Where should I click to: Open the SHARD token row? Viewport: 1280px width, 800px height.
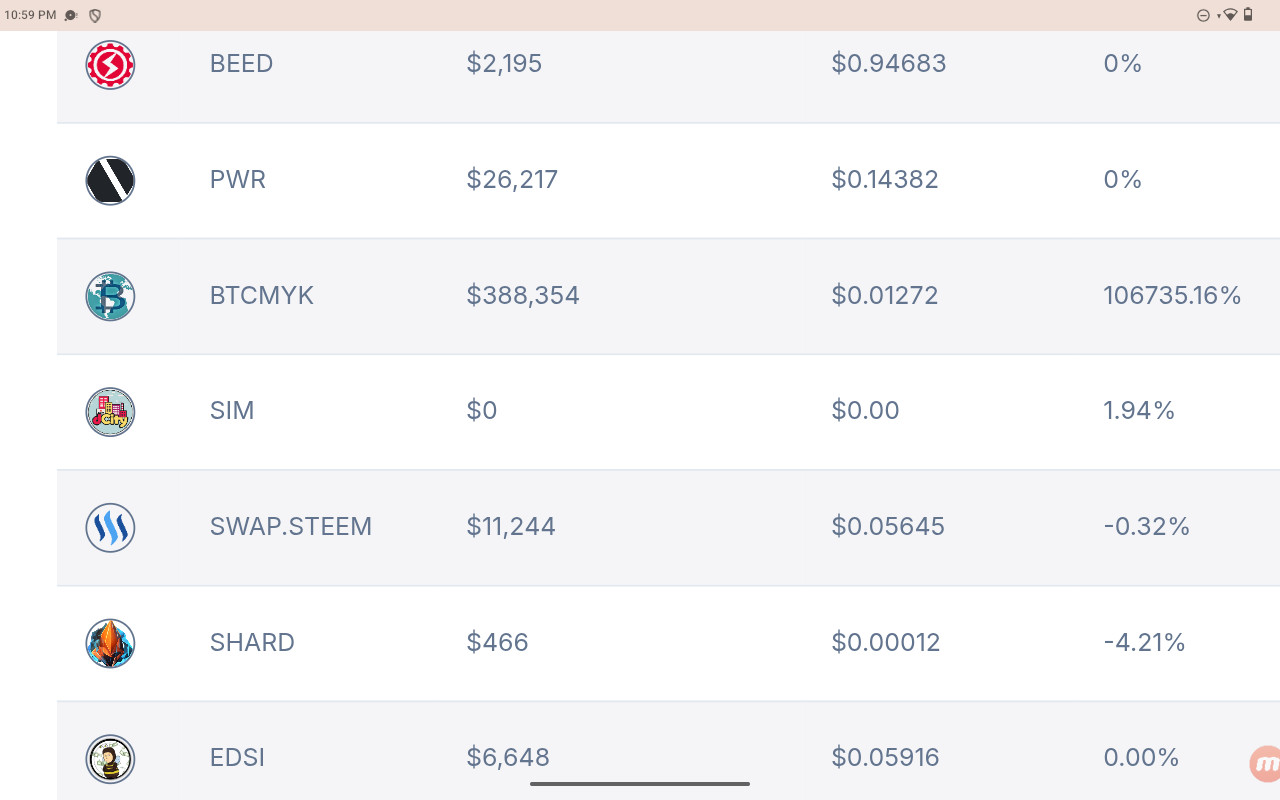click(252, 643)
